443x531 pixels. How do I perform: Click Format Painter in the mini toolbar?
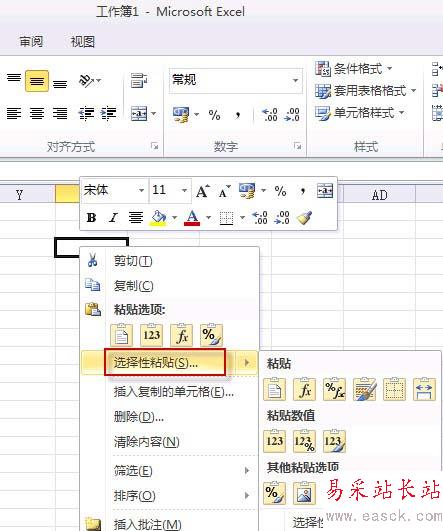point(304,217)
